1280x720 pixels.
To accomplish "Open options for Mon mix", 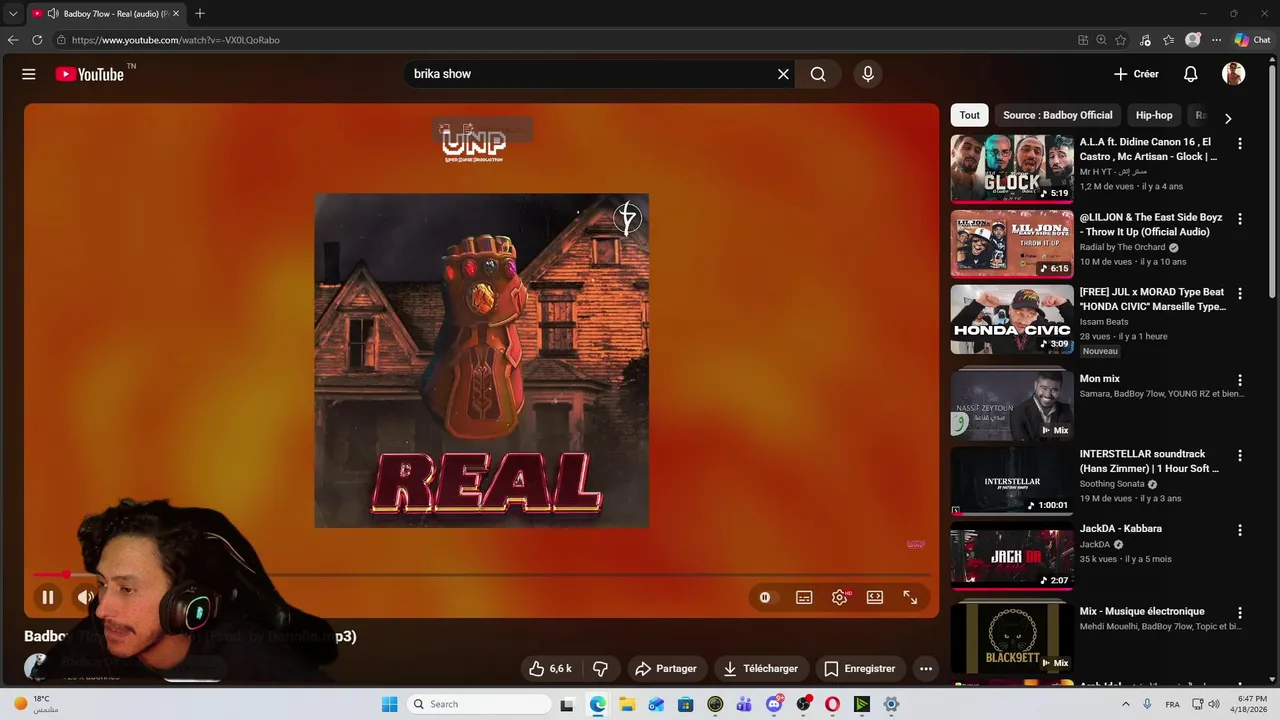I will point(1240,381).
